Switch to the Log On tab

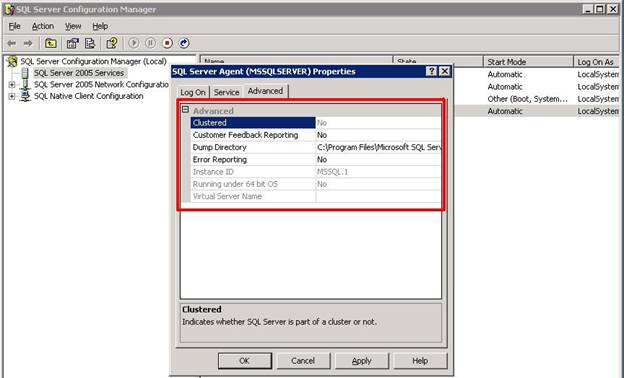(x=193, y=92)
